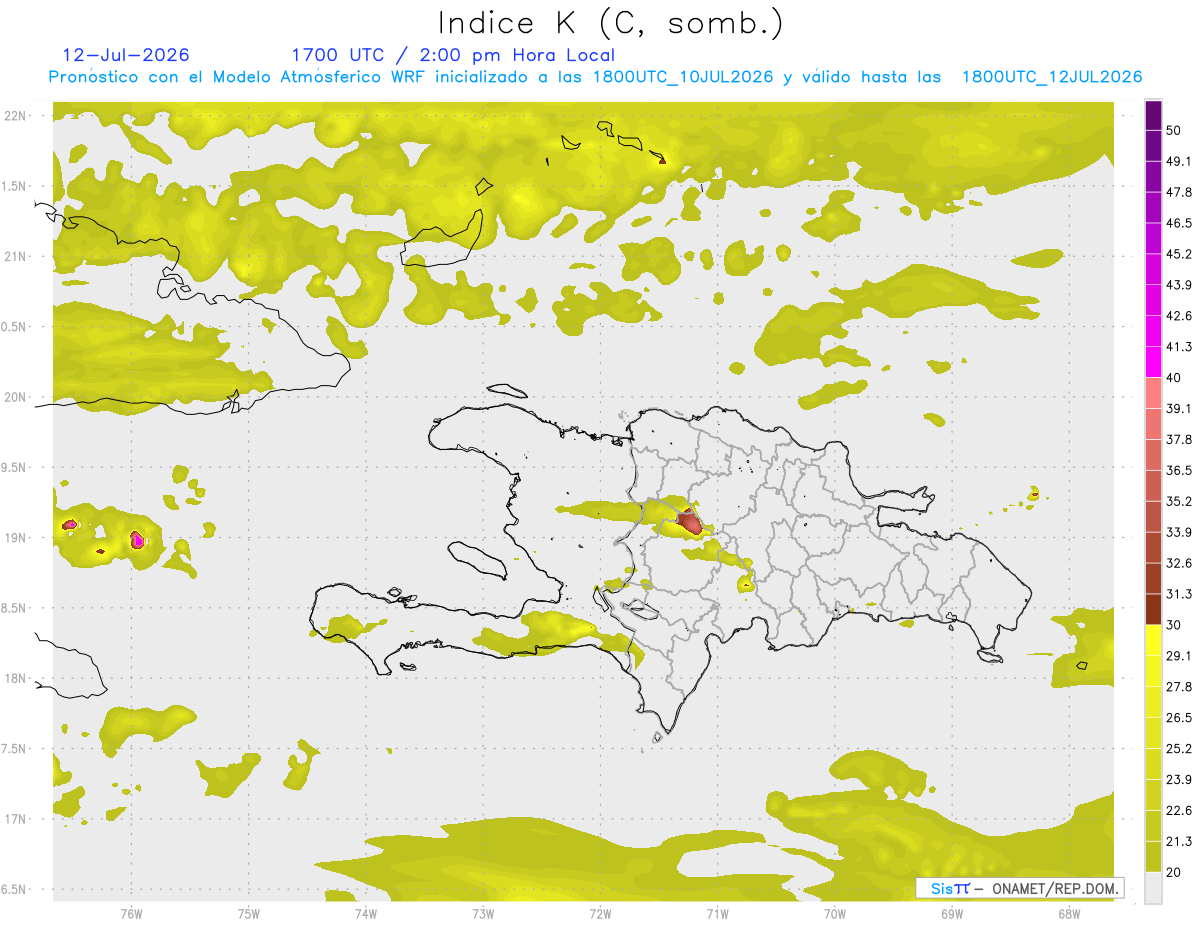Click the "20" color scale value
Screen dimensions: 1200x927
[1176, 872]
